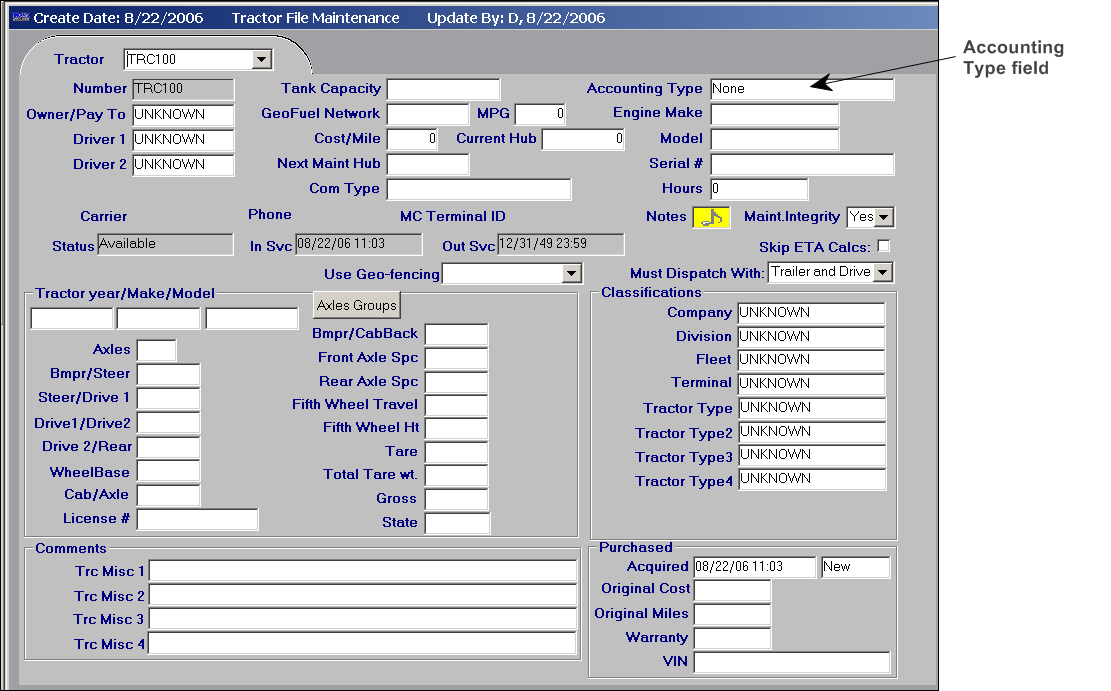The image size is (1111, 691).
Task: Click the Cab/Axle field
Action: coord(169,495)
